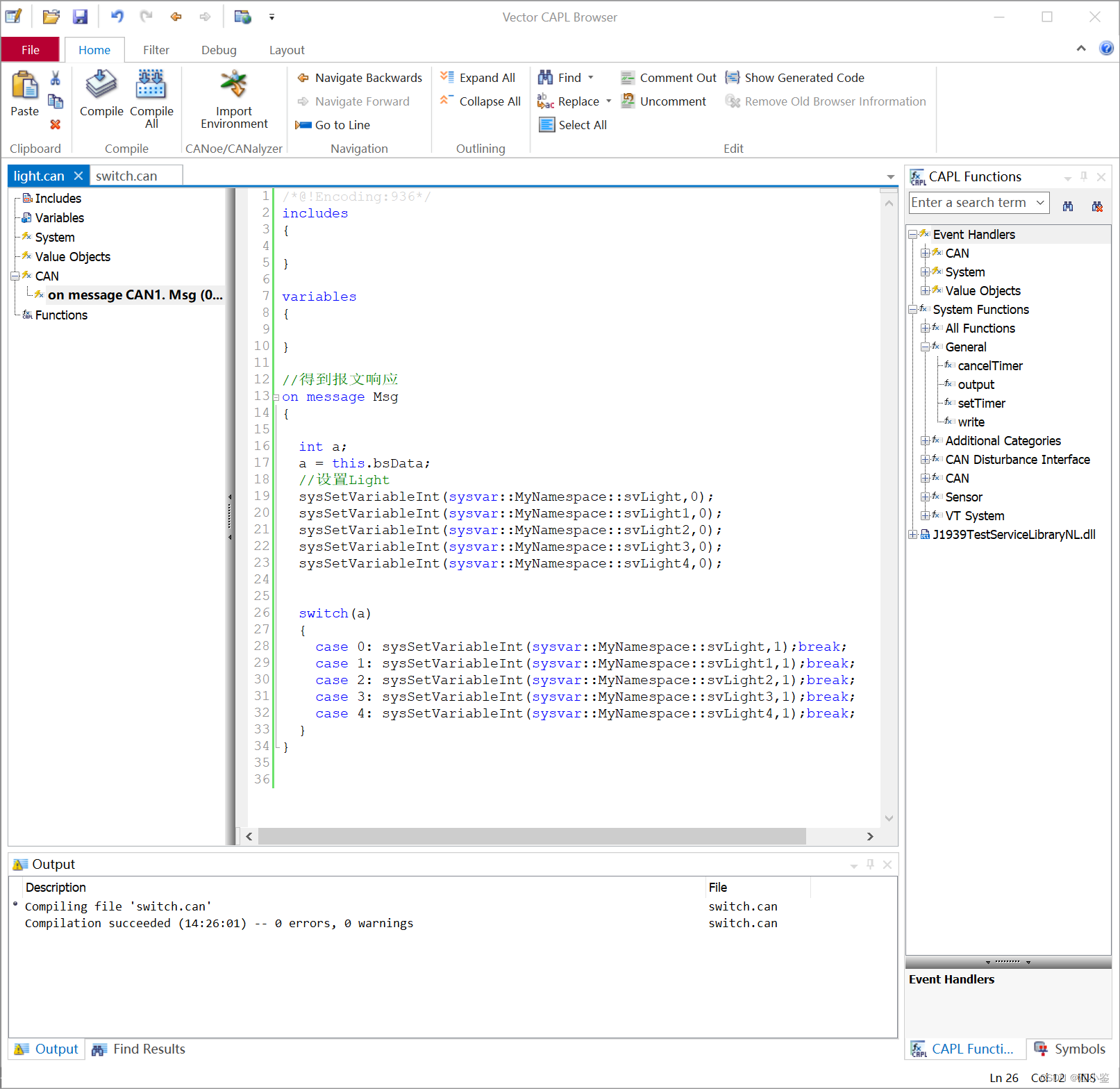The width and height of the screenshot is (1120, 1089).
Task: Click the Open folder icon in quick access
Action: pyautogui.click(x=51, y=17)
